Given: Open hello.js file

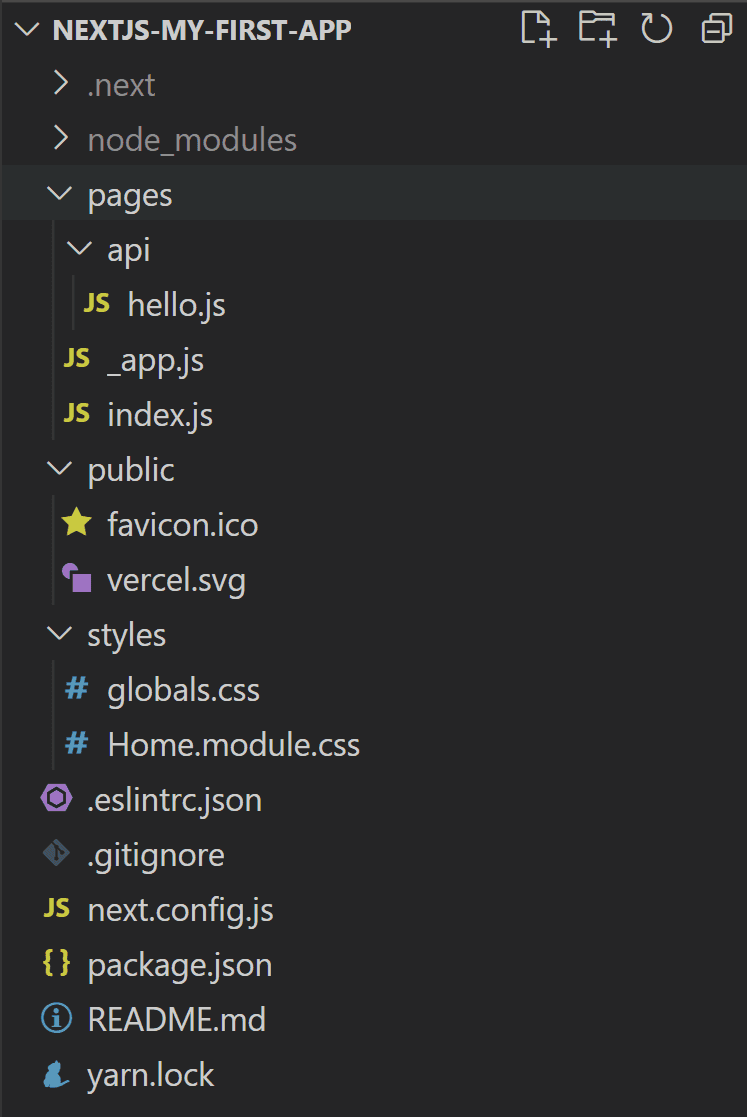Looking at the screenshot, I should [176, 305].
